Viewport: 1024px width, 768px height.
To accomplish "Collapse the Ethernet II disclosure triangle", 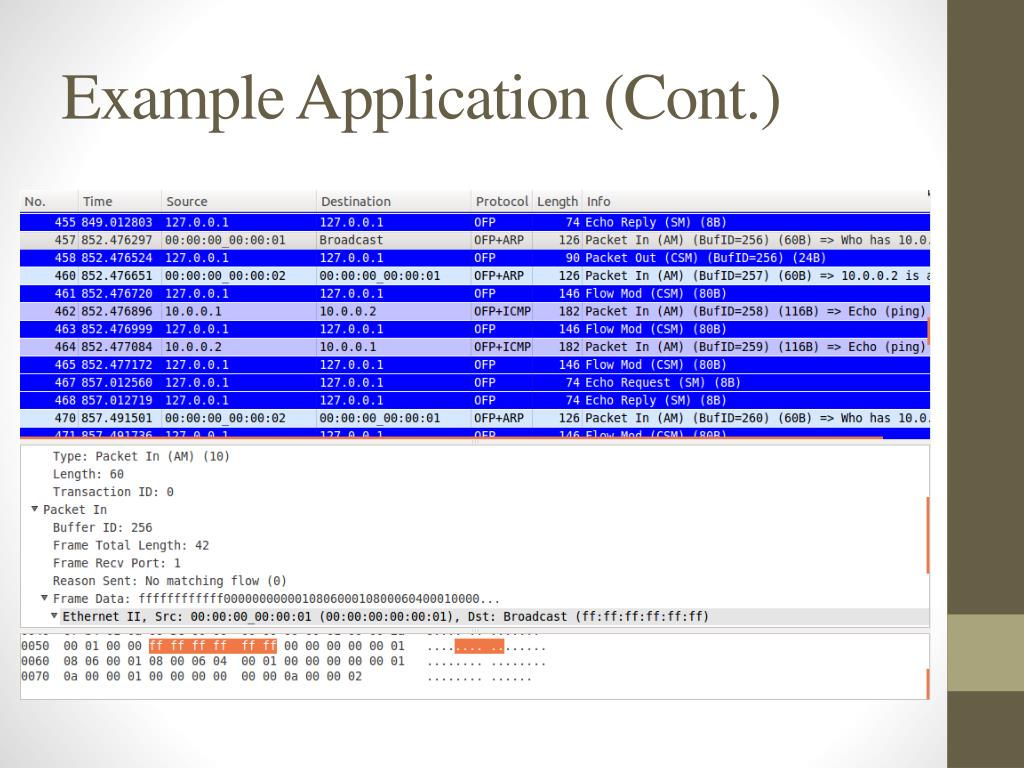I will [x=54, y=616].
